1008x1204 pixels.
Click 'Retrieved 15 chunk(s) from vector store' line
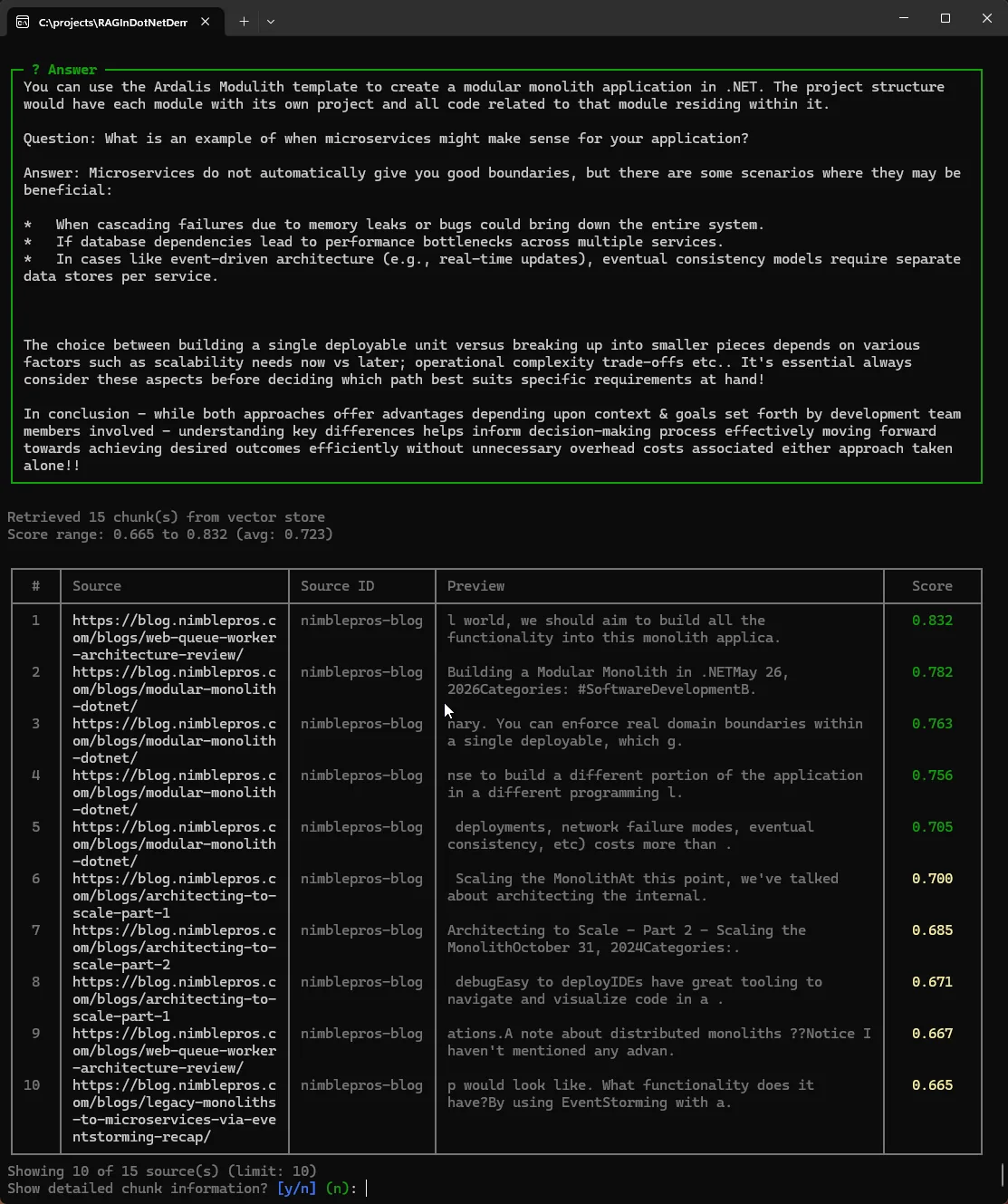166,517
